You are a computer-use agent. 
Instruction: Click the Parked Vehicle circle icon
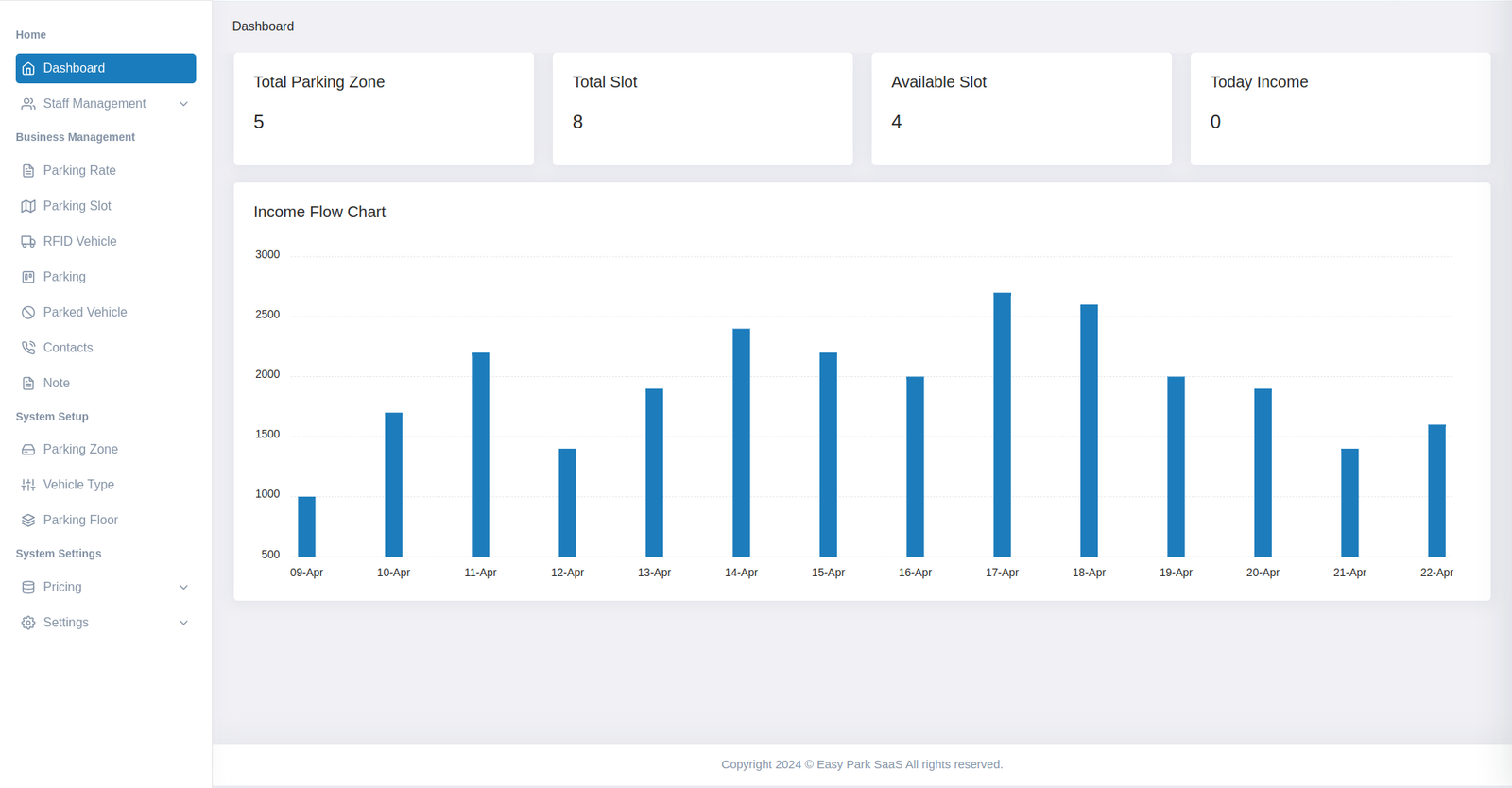pos(28,313)
